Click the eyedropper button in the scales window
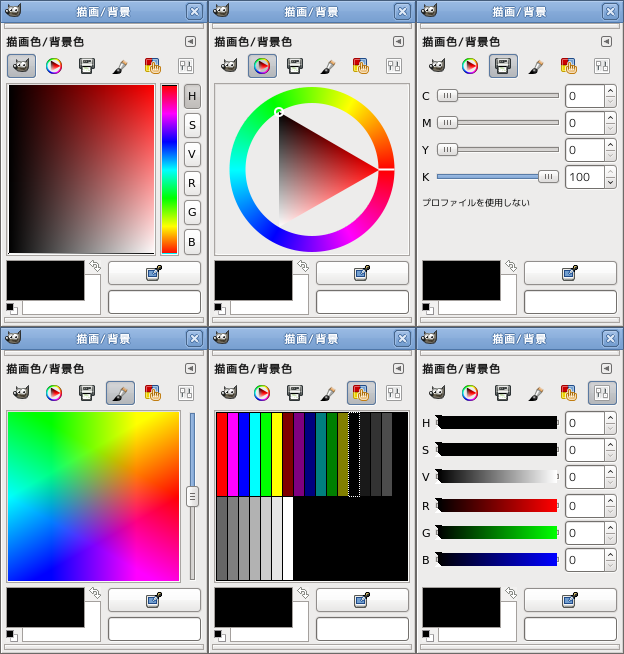The height and width of the screenshot is (654, 624). 570,600
